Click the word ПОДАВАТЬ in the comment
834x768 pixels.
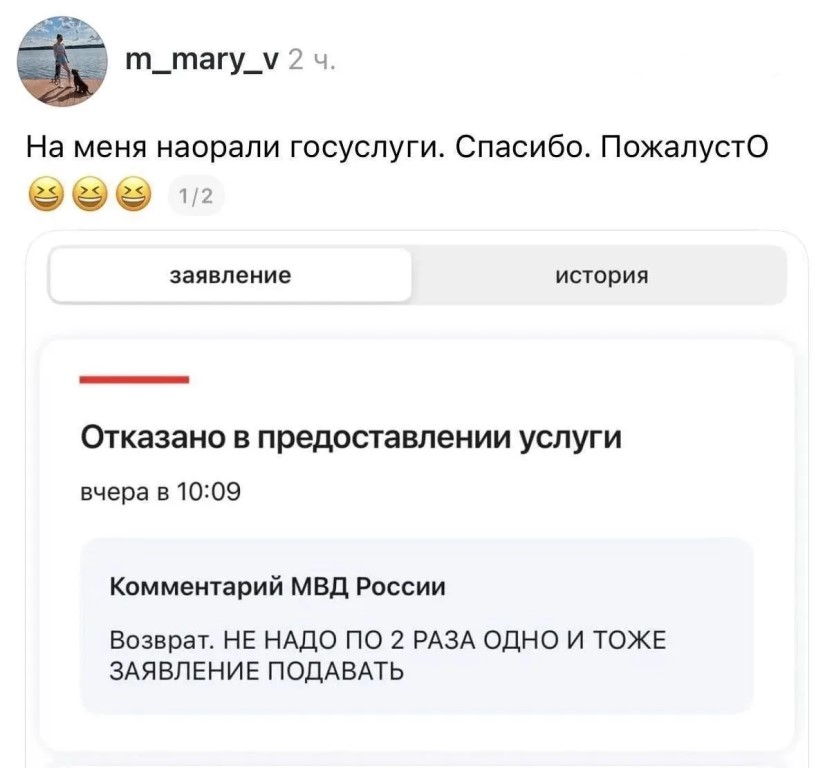(x=335, y=671)
